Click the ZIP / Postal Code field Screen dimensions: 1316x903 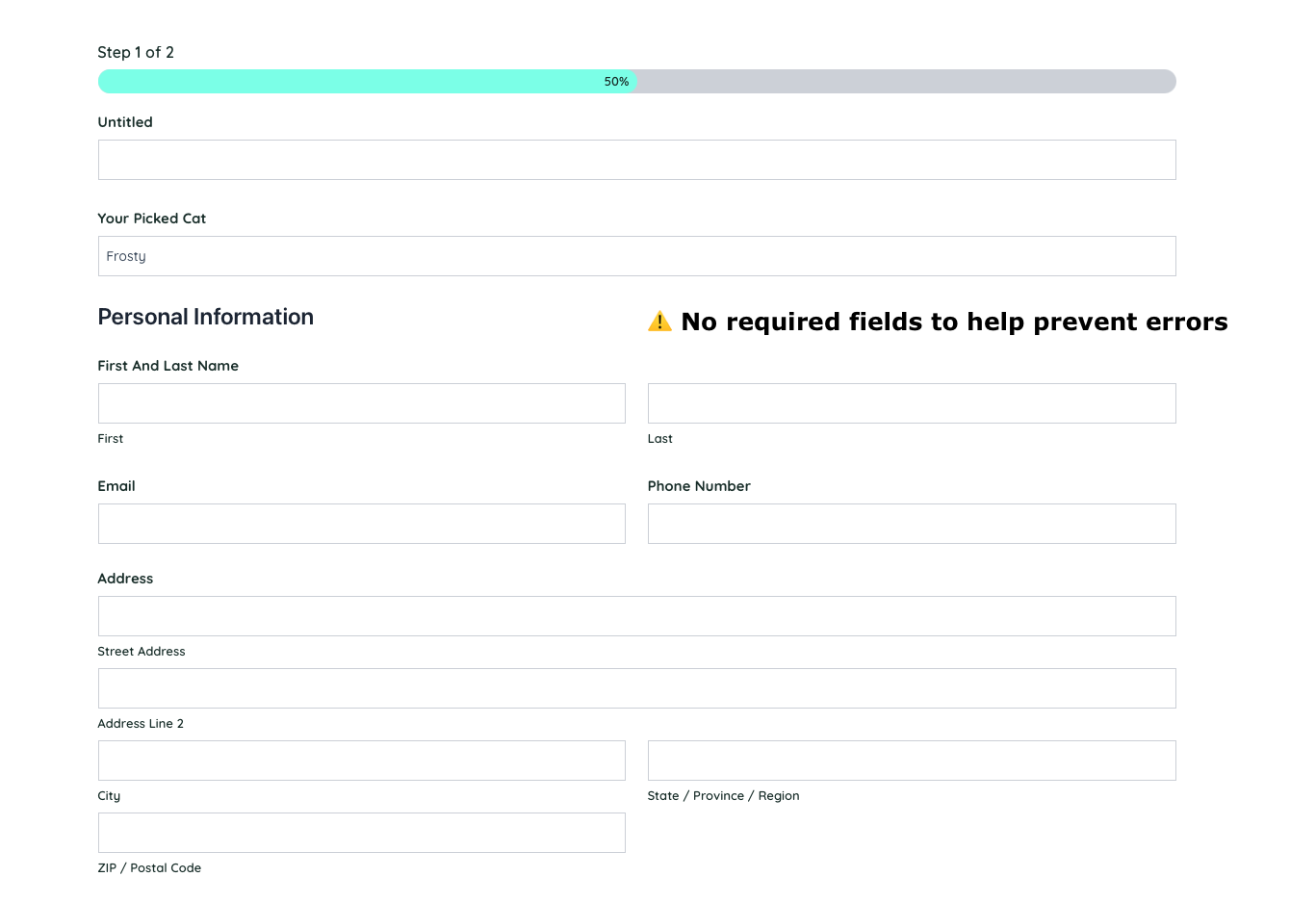pyautogui.click(x=361, y=832)
